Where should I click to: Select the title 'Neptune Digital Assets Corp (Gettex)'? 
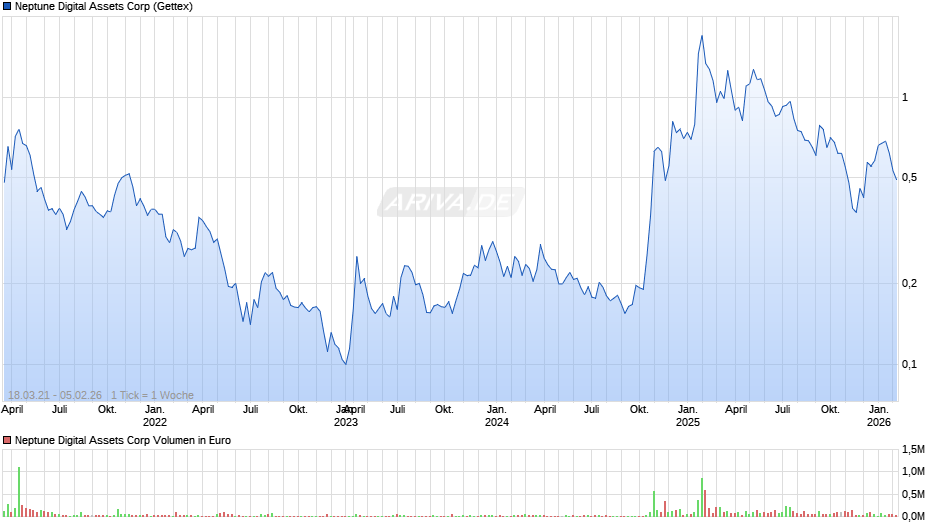104,7
